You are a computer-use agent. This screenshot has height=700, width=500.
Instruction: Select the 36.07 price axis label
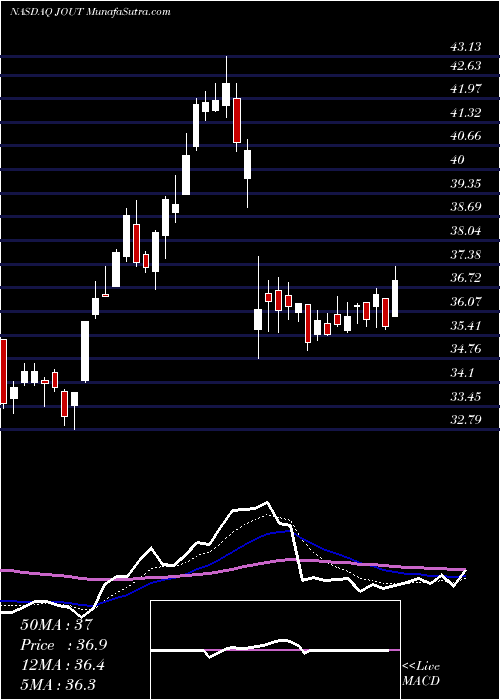click(465, 302)
